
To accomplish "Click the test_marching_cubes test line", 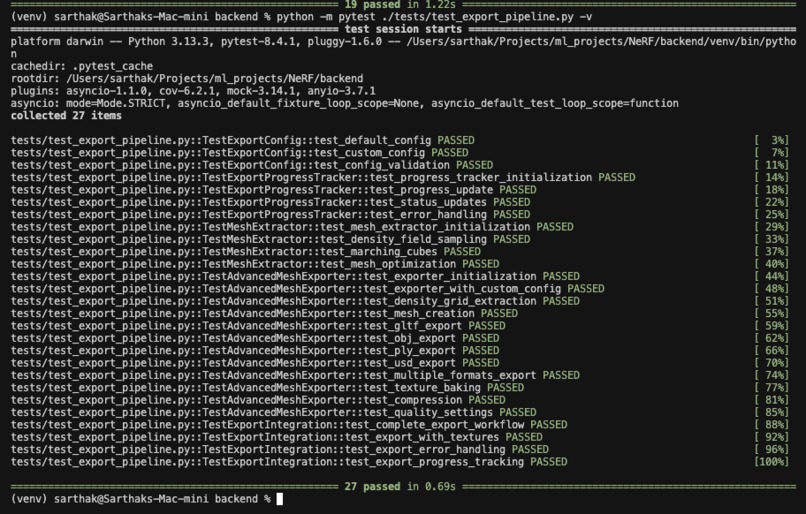I will pyautogui.click(x=246, y=251).
